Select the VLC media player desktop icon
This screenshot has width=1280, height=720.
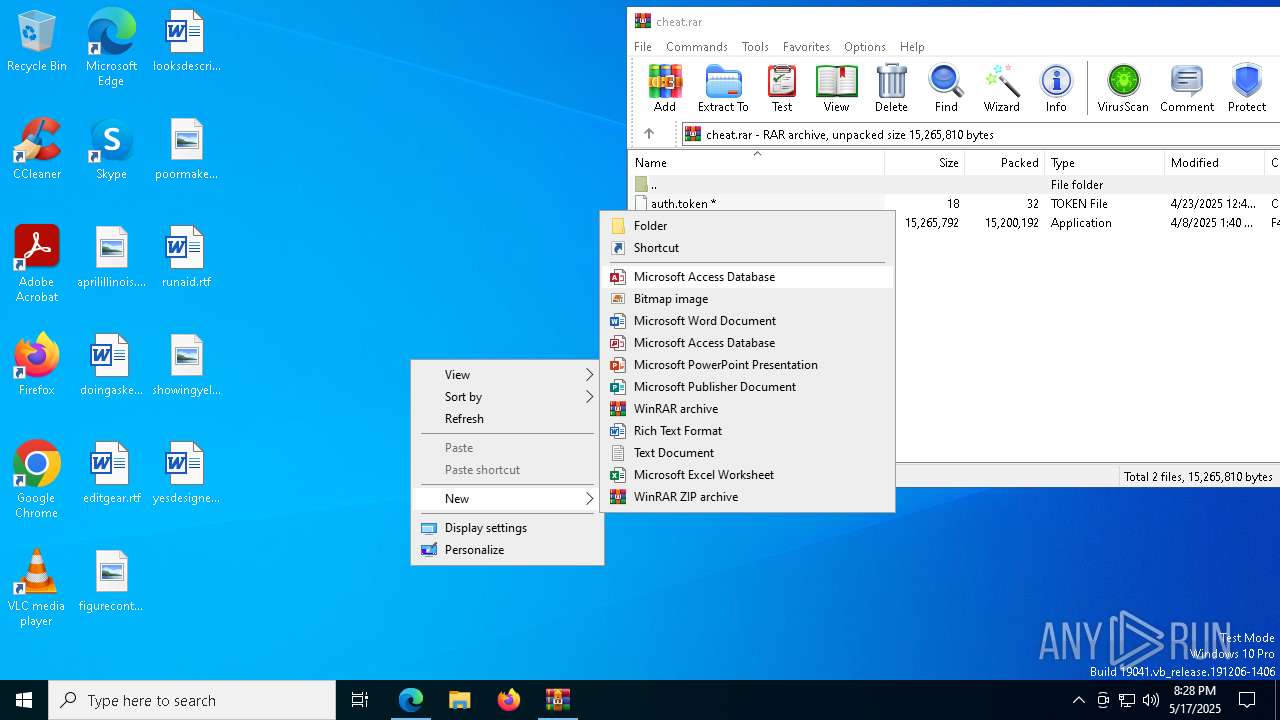tap(37, 588)
